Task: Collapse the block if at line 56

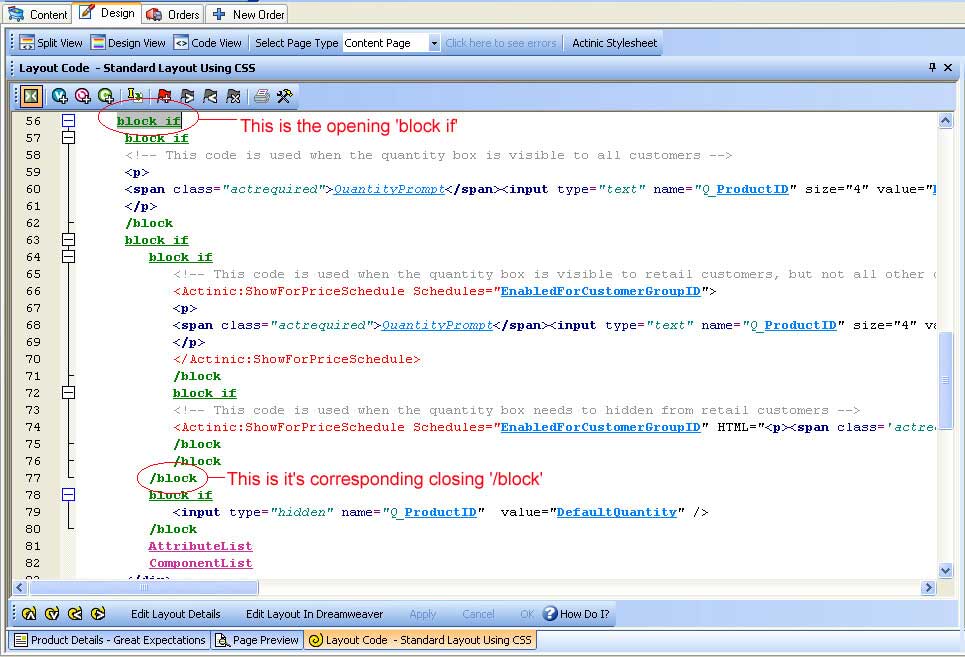Action: point(68,121)
